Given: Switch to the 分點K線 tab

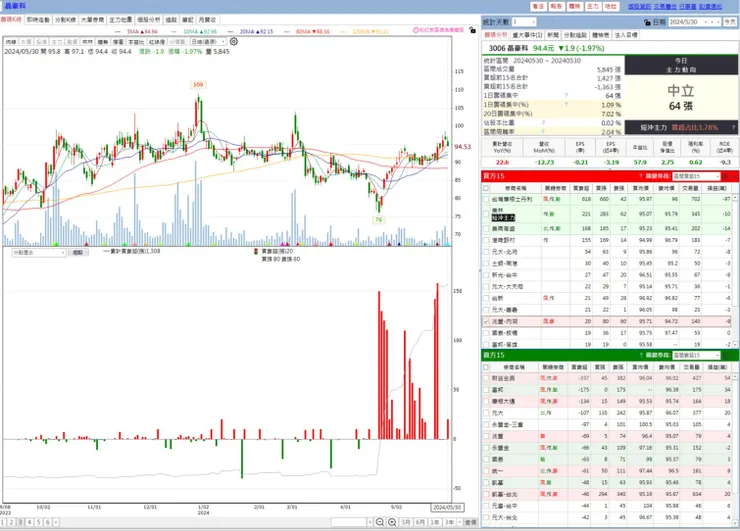Looking at the screenshot, I should coord(65,20).
